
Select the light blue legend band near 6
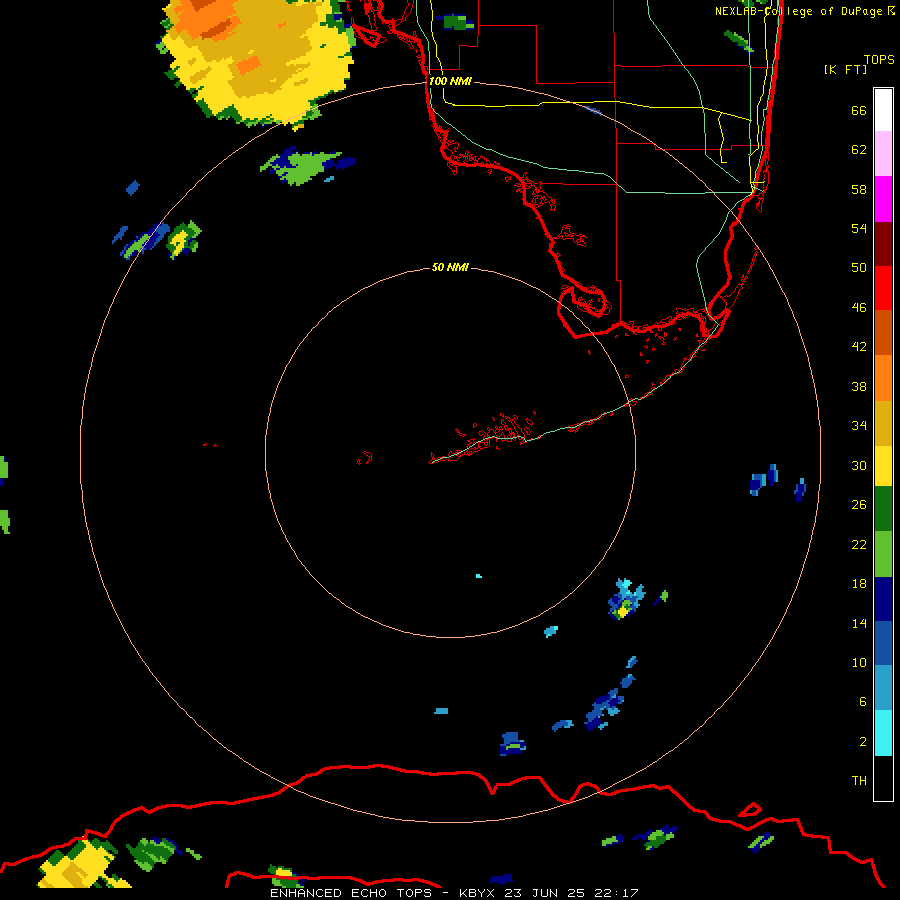883,688
